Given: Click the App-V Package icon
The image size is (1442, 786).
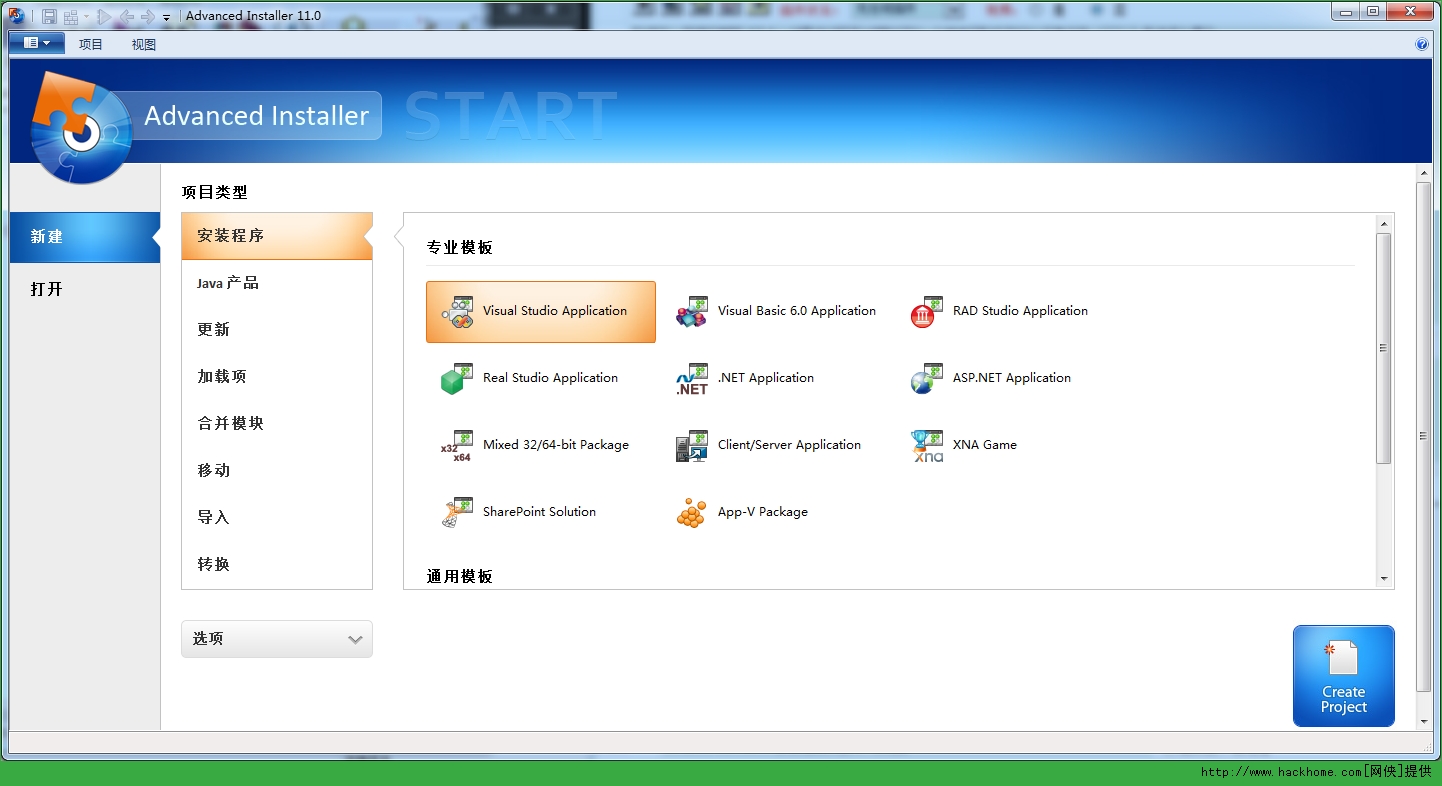Looking at the screenshot, I should click(x=692, y=513).
